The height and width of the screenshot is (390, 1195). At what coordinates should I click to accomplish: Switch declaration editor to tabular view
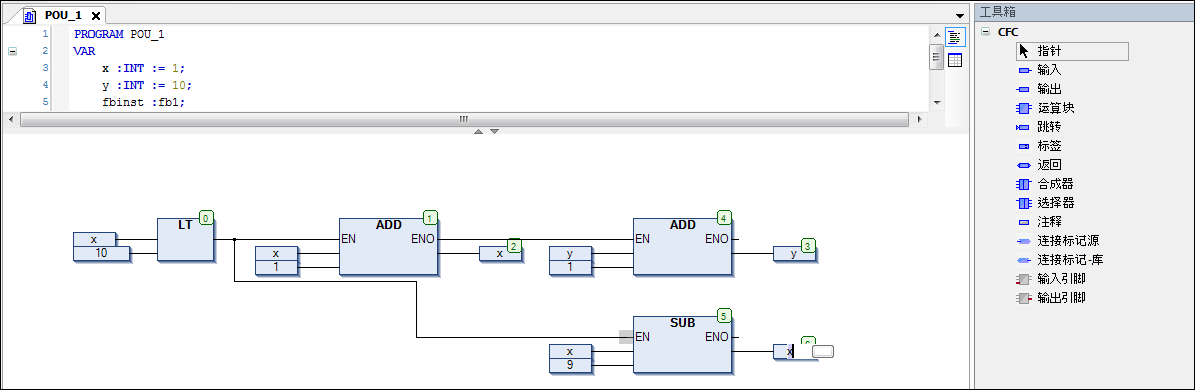coord(955,60)
